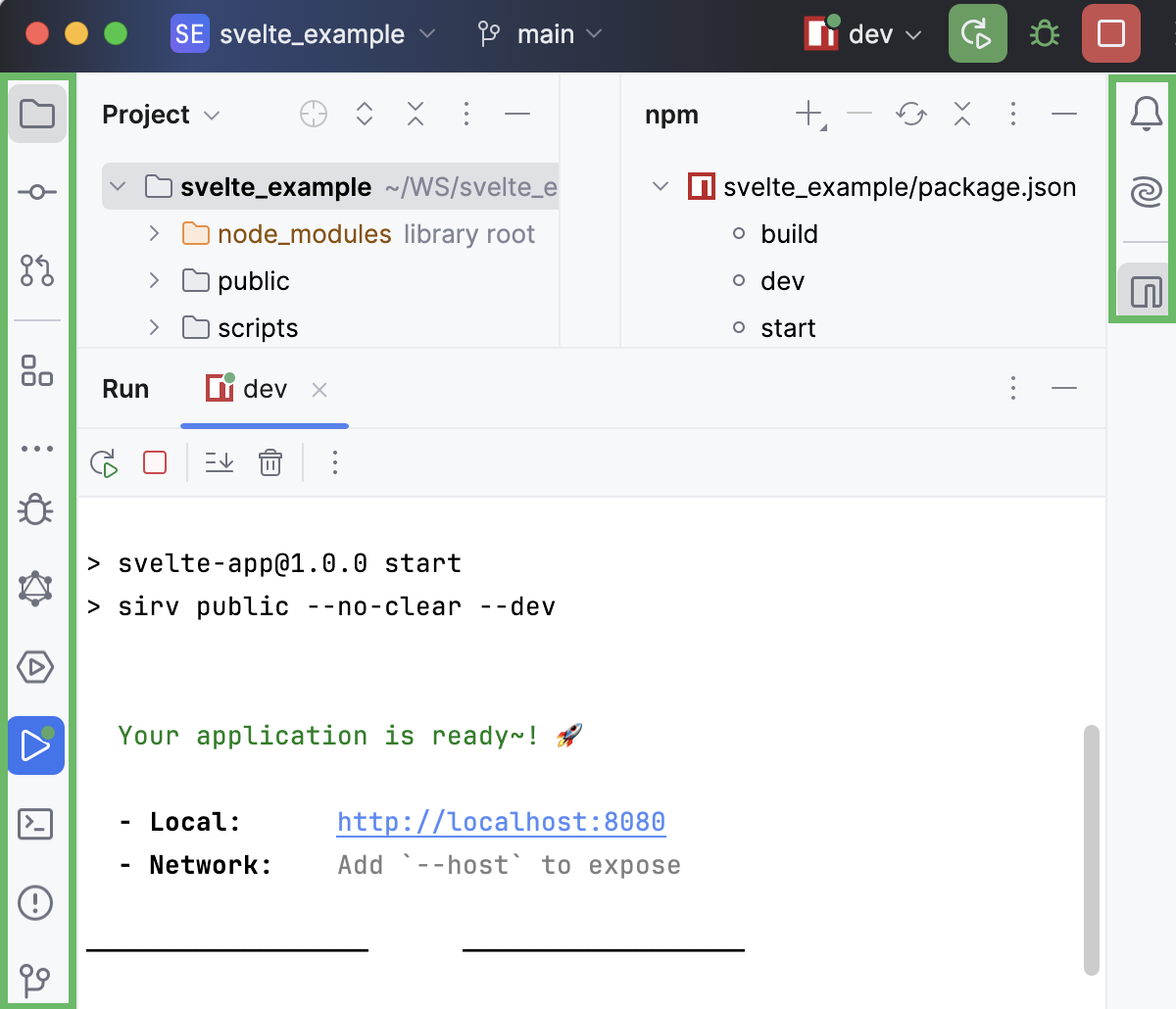Select the dev script in npm tree
The image size is (1176, 1009).
click(782, 281)
